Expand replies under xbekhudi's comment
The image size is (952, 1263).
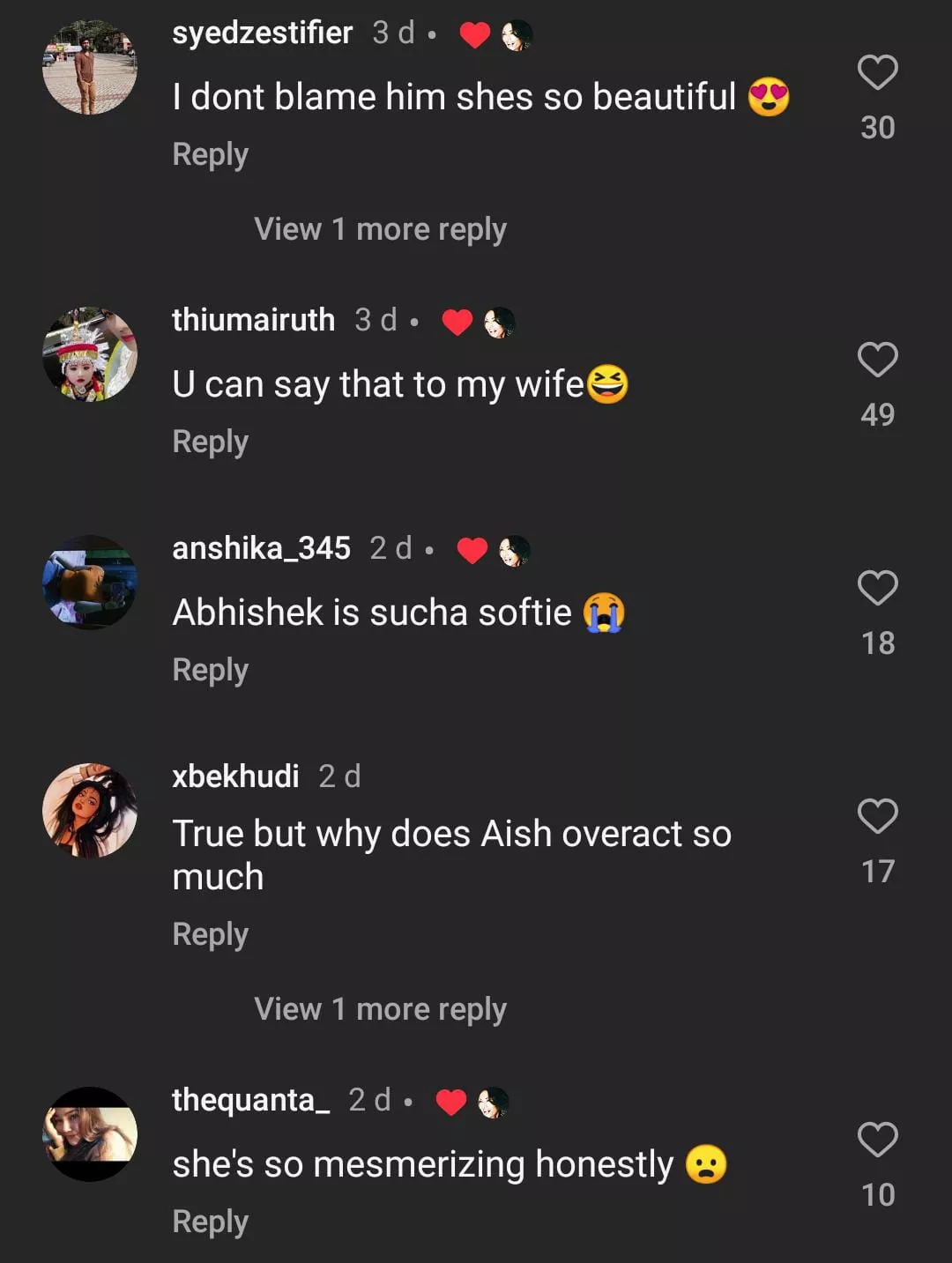(380, 1009)
